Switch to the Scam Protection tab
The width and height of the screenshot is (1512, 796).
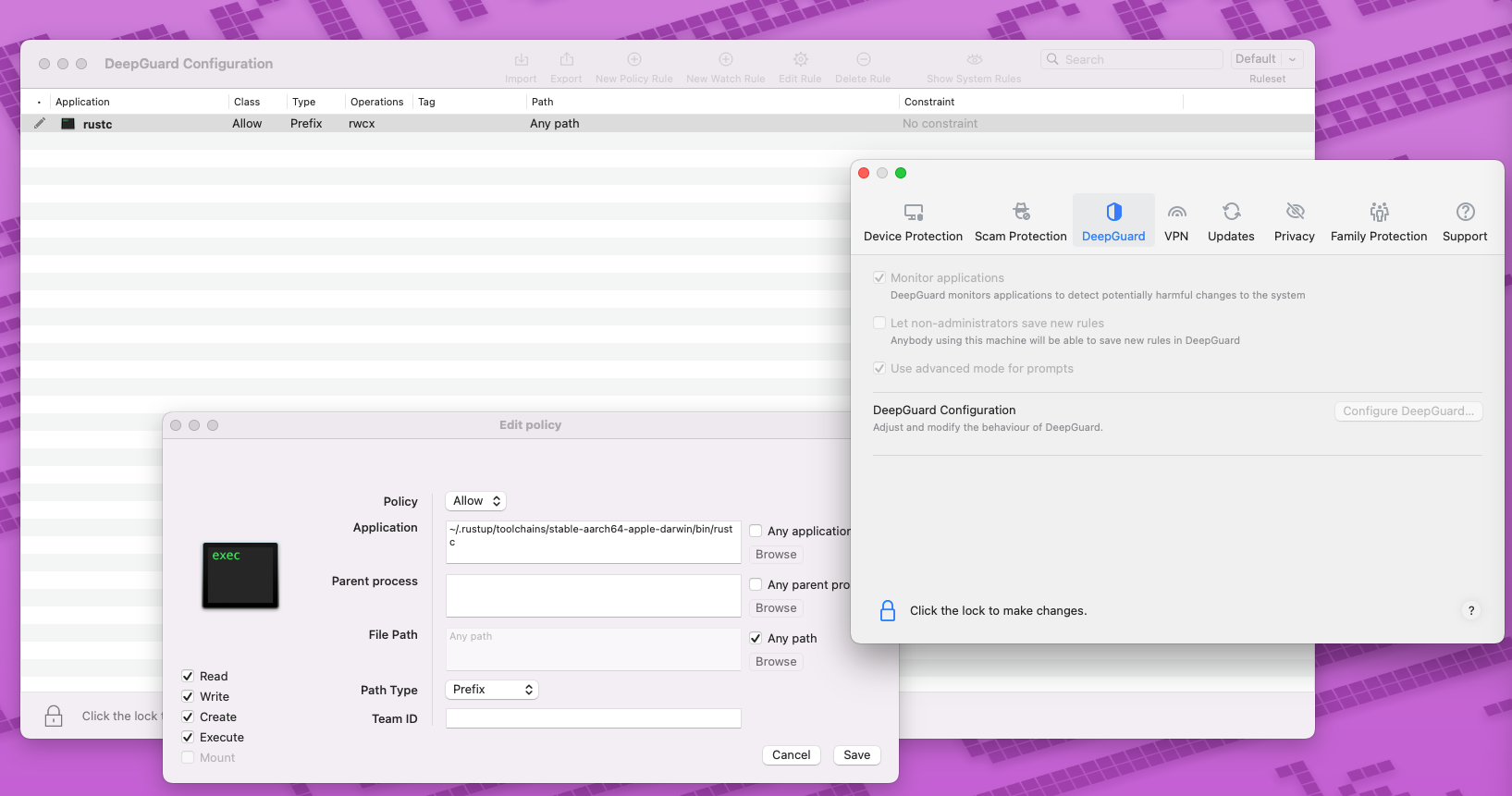click(1021, 222)
